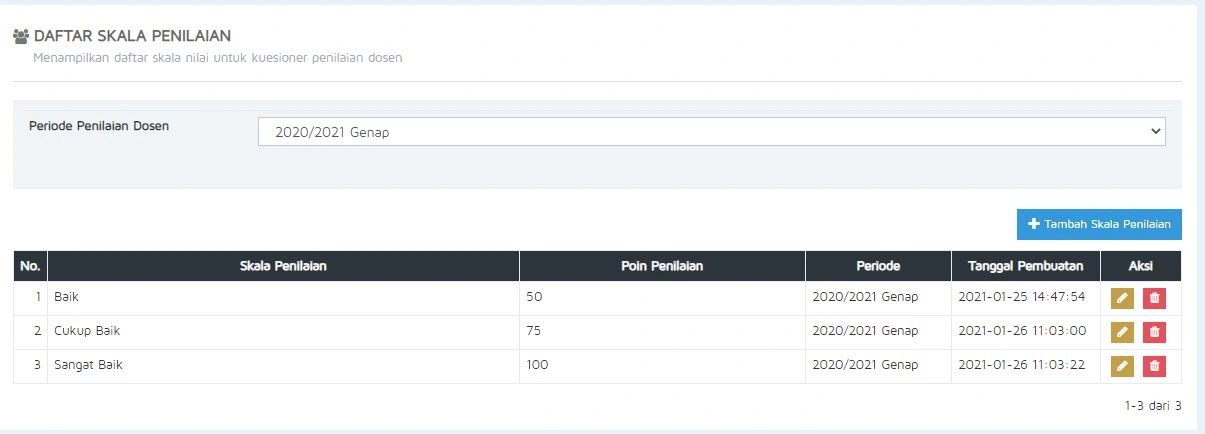Screen dimensions: 1205x434
Task: Remove Sangat Baik with the red trash icon
Action: 1154,366
